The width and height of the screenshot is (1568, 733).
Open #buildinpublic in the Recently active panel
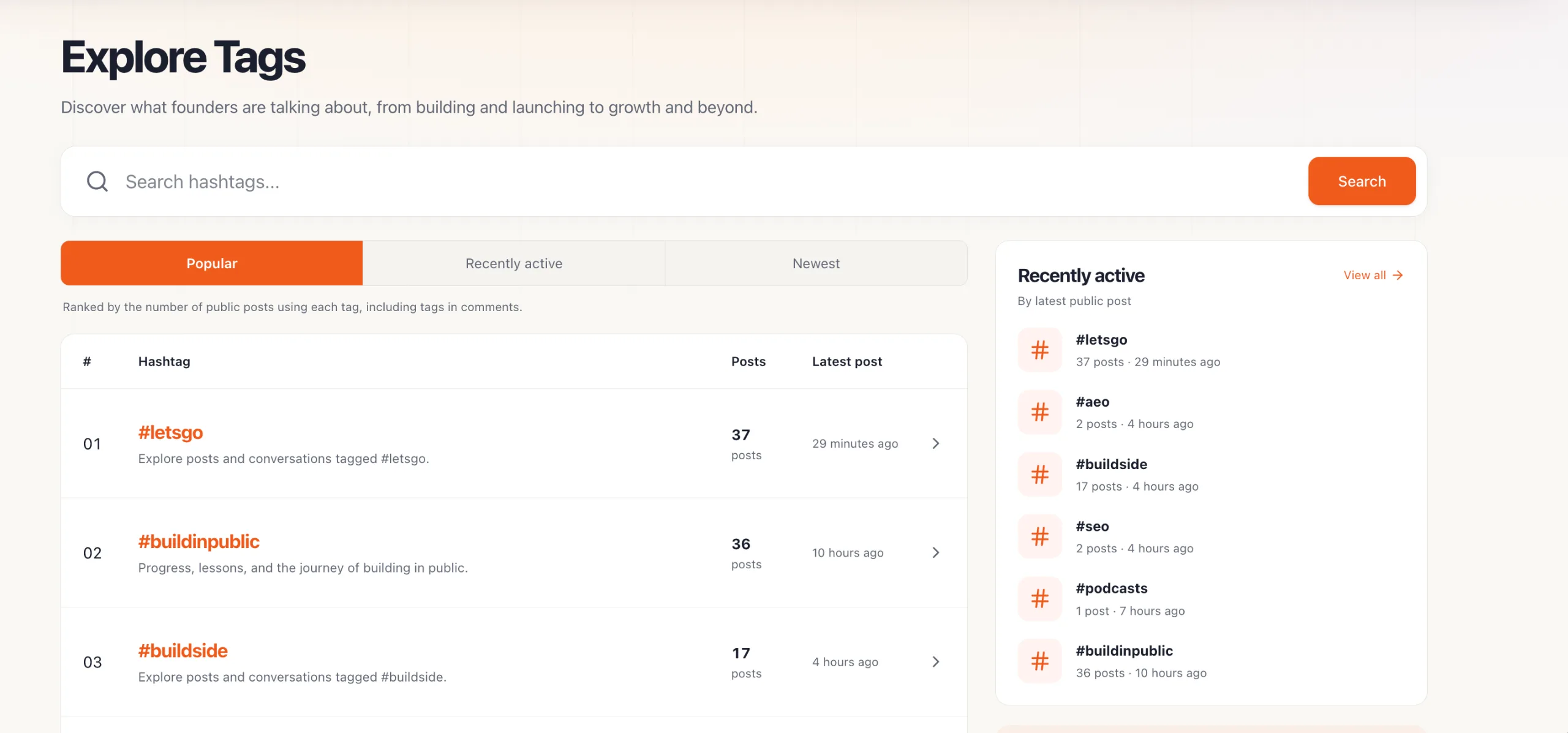pyautogui.click(x=1124, y=651)
